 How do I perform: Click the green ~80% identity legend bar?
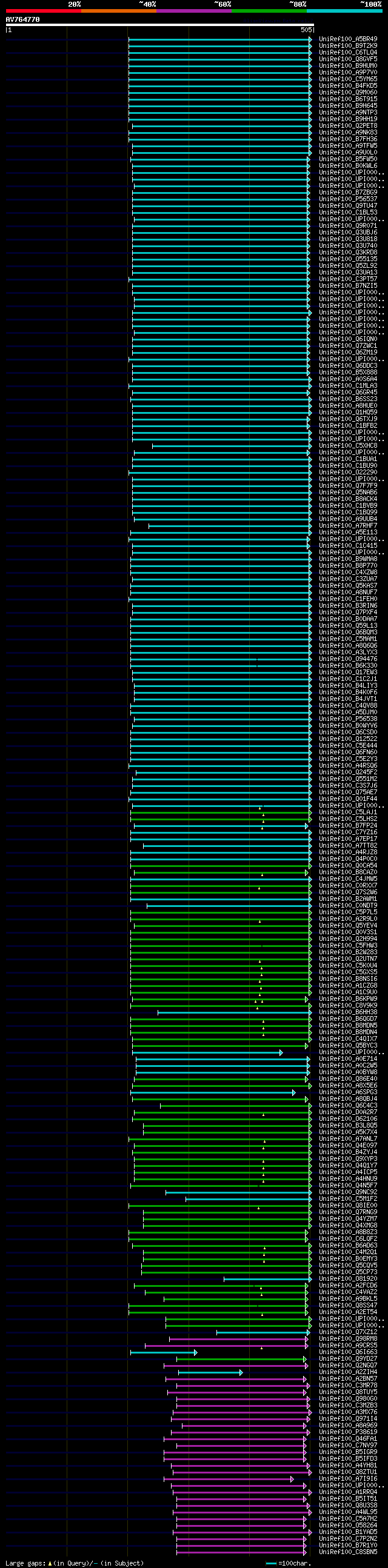click(269, 11)
